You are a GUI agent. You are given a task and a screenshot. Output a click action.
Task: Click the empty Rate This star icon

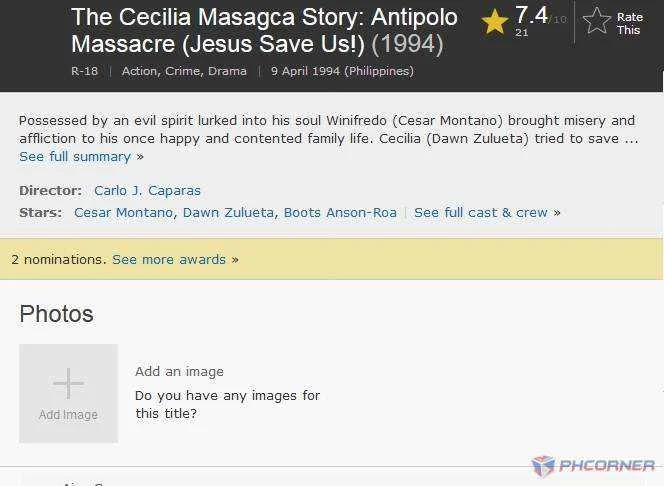[x=597, y=20]
